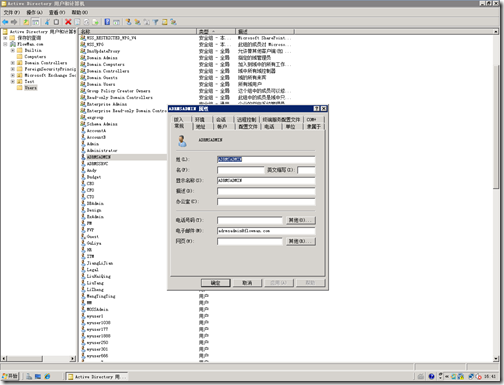Select Administrator user in the list
This screenshot has width=504, height=385.
pos(102,151)
